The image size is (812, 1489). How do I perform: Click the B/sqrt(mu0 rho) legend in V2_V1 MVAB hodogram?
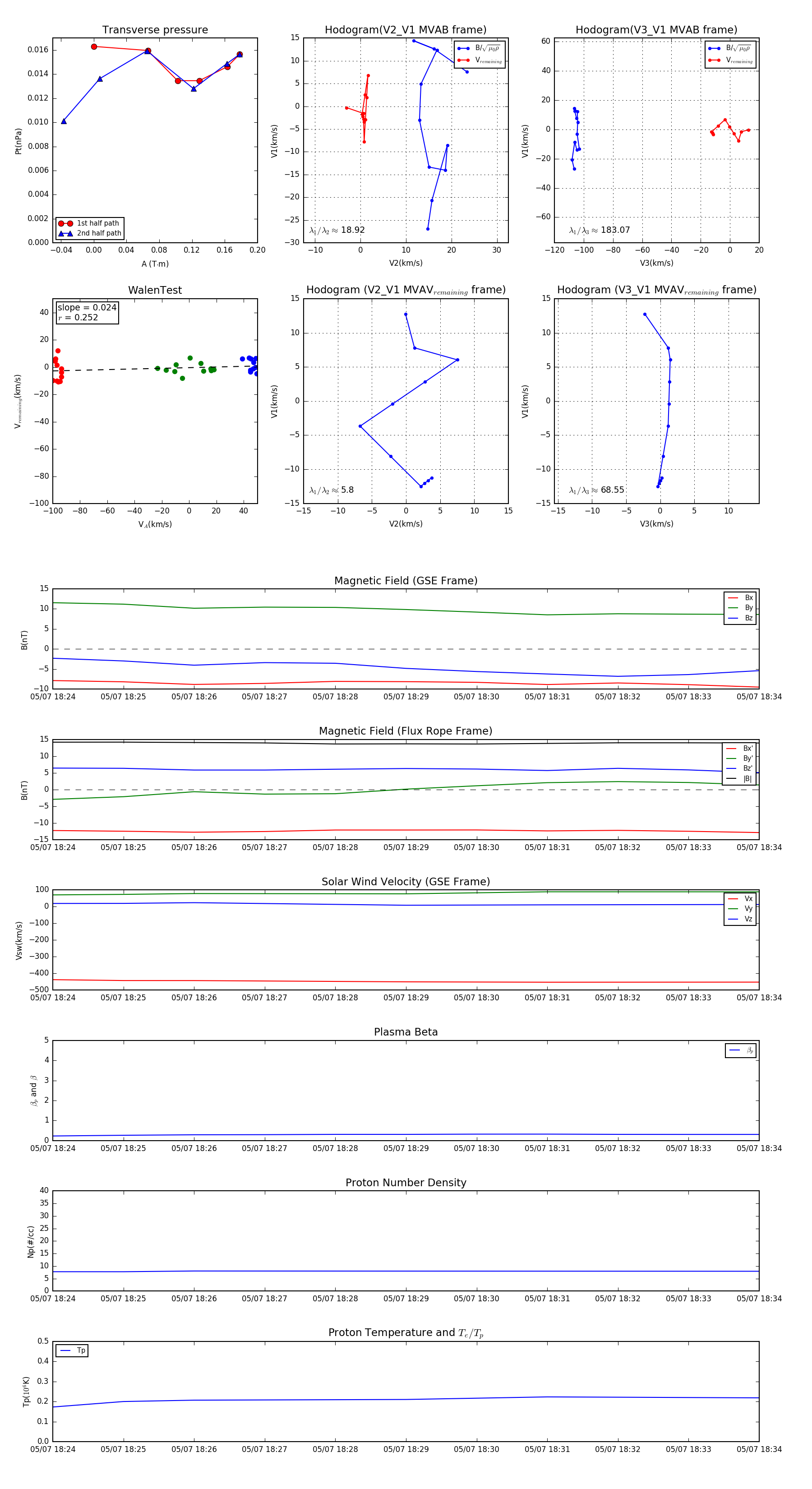[479, 49]
